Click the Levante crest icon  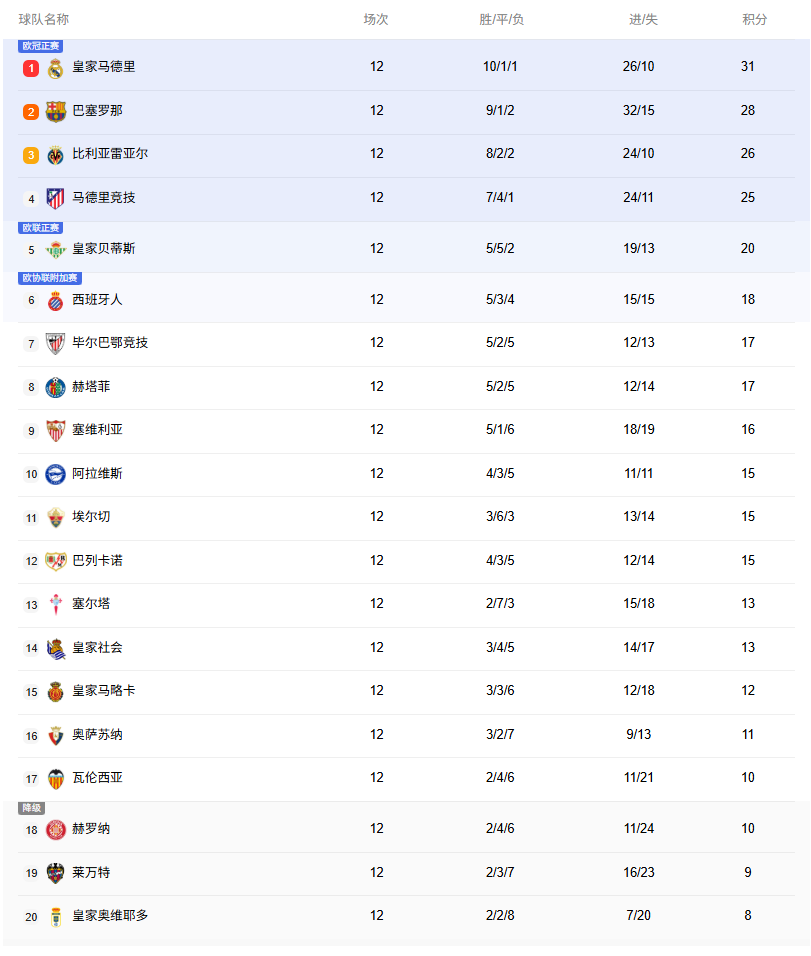click(x=56, y=873)
